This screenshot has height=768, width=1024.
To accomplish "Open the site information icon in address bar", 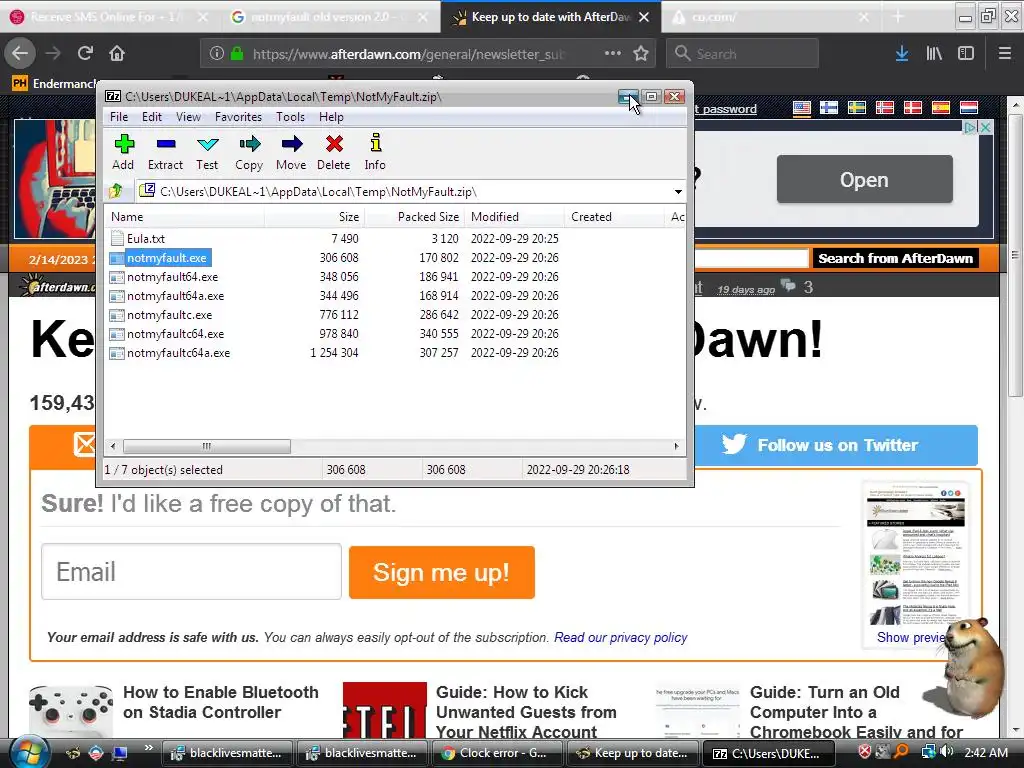I will pos(216,54).
